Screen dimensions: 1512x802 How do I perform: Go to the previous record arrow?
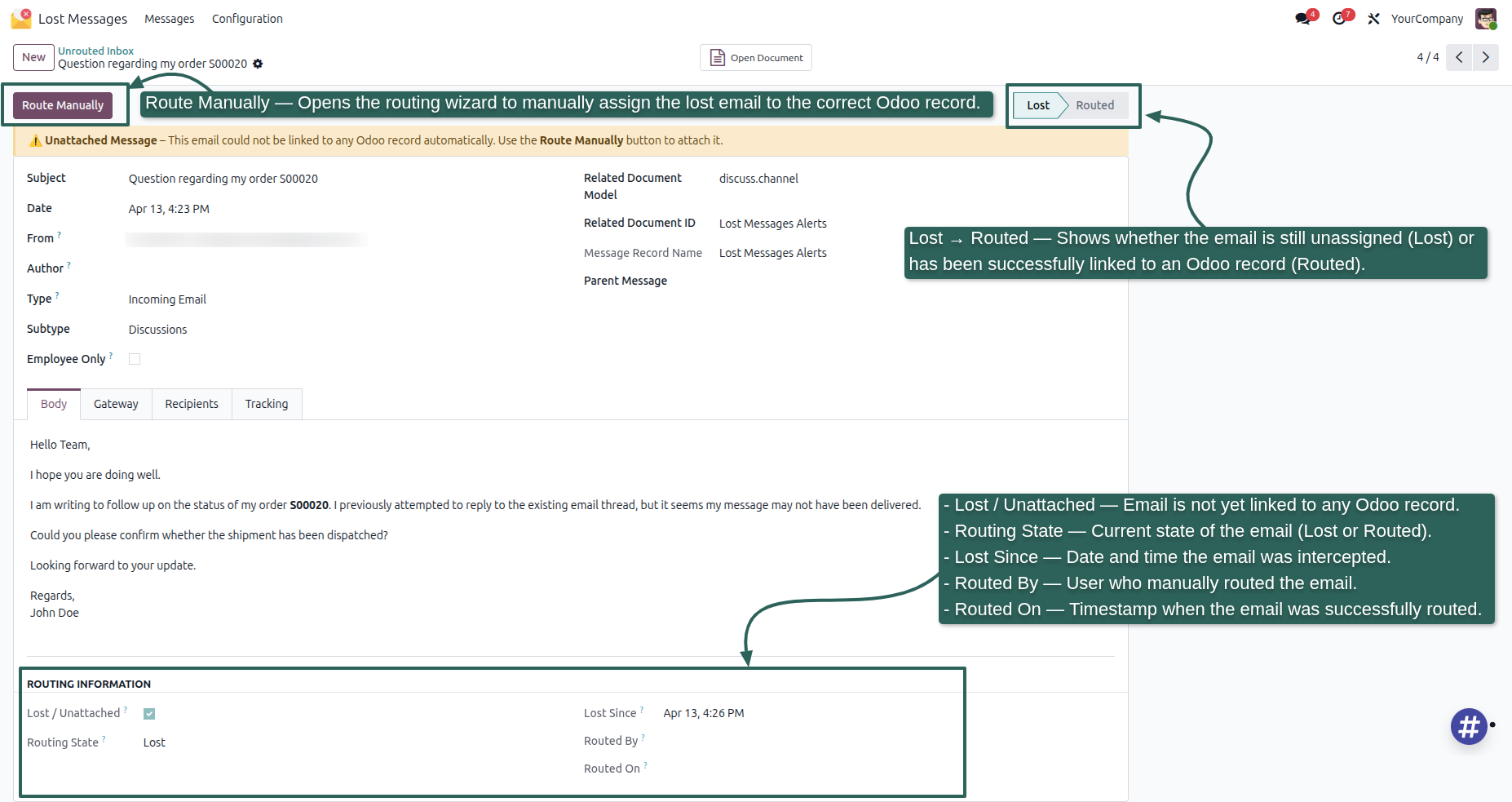click(x=1459, y=57)
